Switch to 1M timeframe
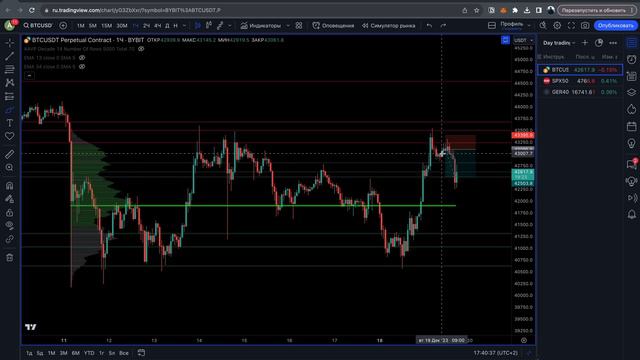Screen dimensions: 640x360 click(81, 25)
